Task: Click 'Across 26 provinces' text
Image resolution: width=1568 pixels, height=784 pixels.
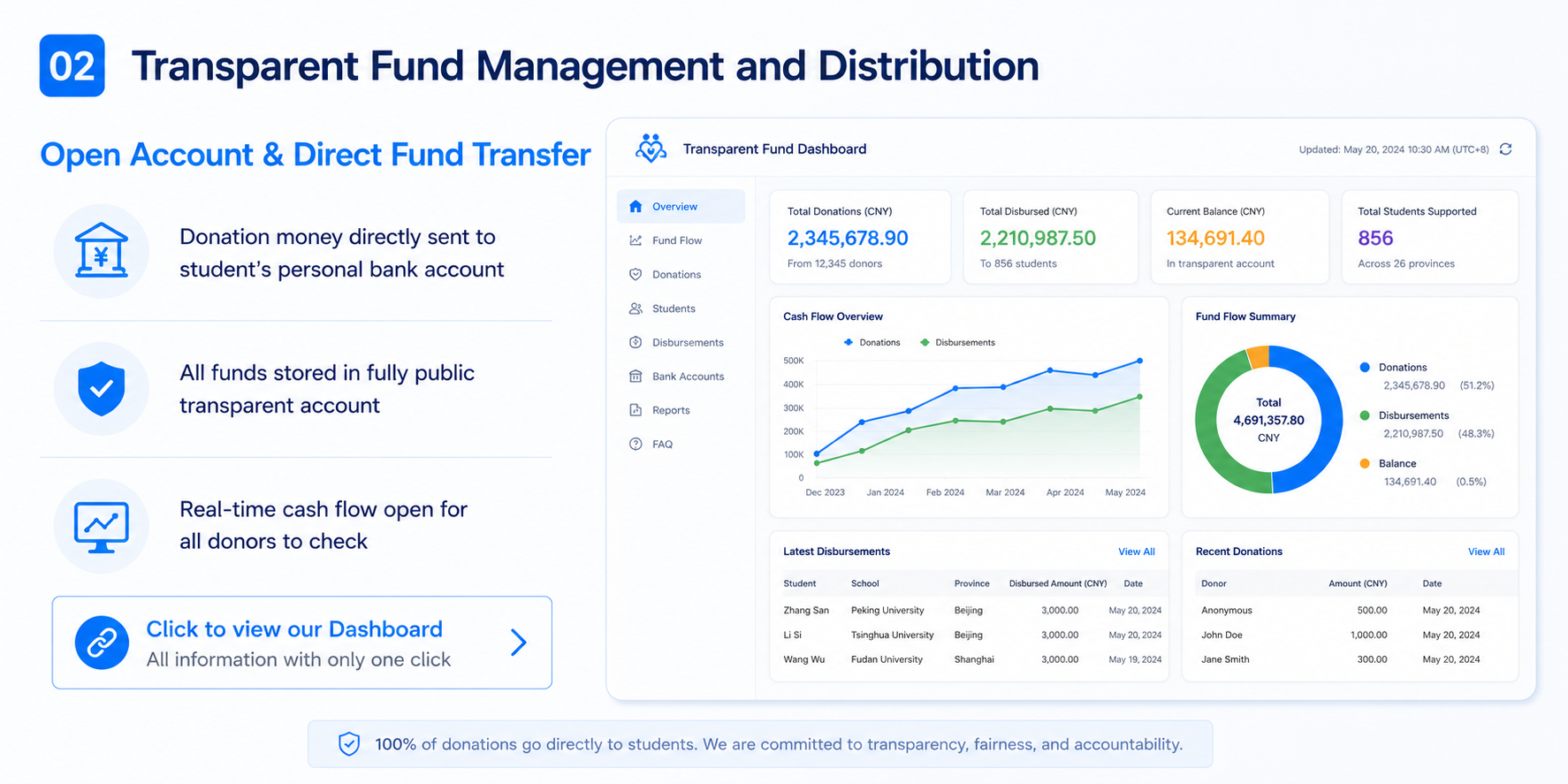Action: tap(1406, 263)
